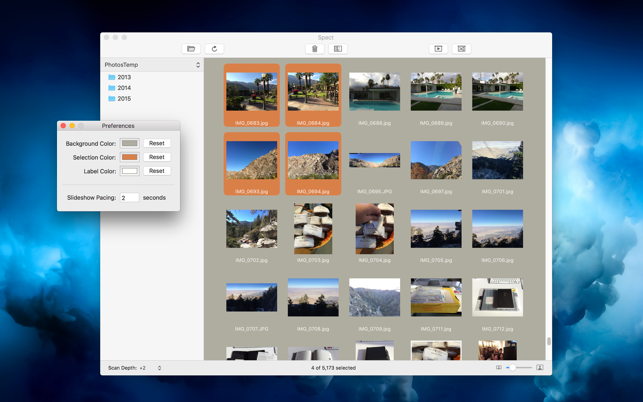Open the orange Selection Color swatch

coord(130,157)
